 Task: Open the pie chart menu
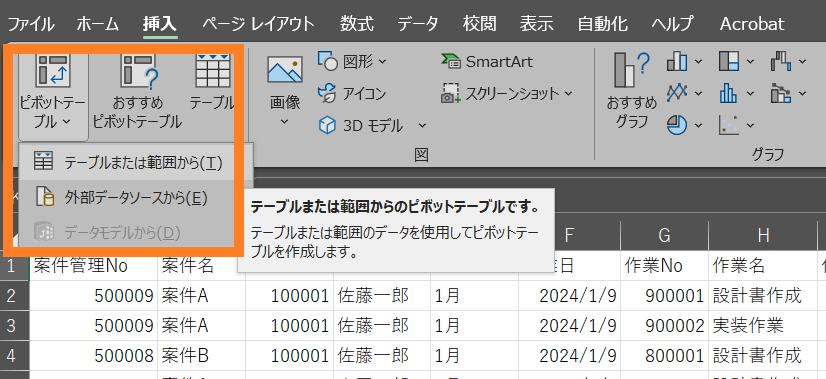pos(684,125)
